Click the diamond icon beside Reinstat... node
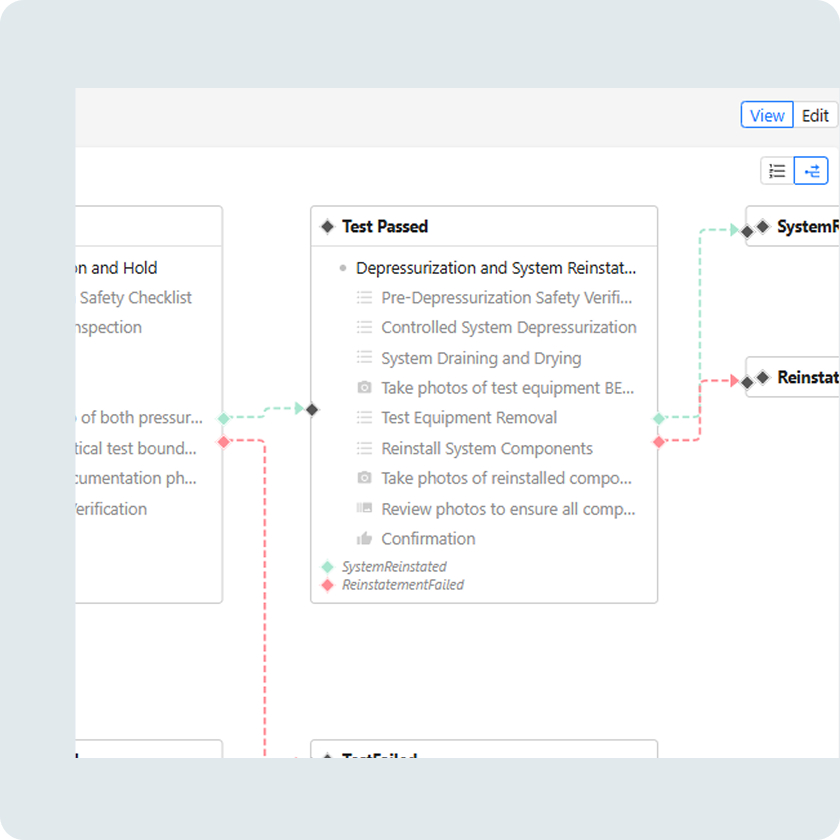The width and height of the screenshot is (840, 840). [763, 378]
